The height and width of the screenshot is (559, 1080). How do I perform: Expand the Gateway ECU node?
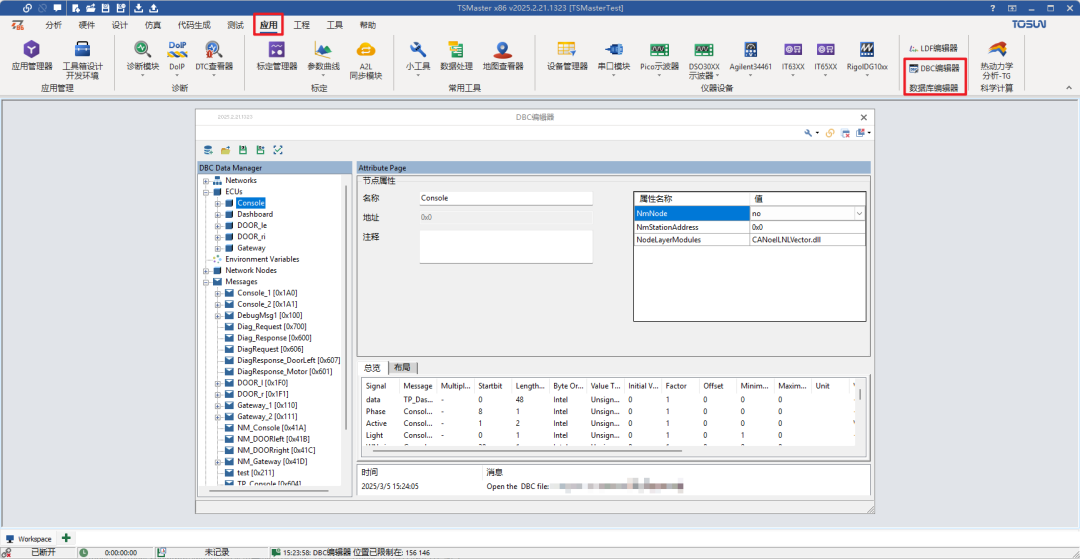tap(218, 248)
